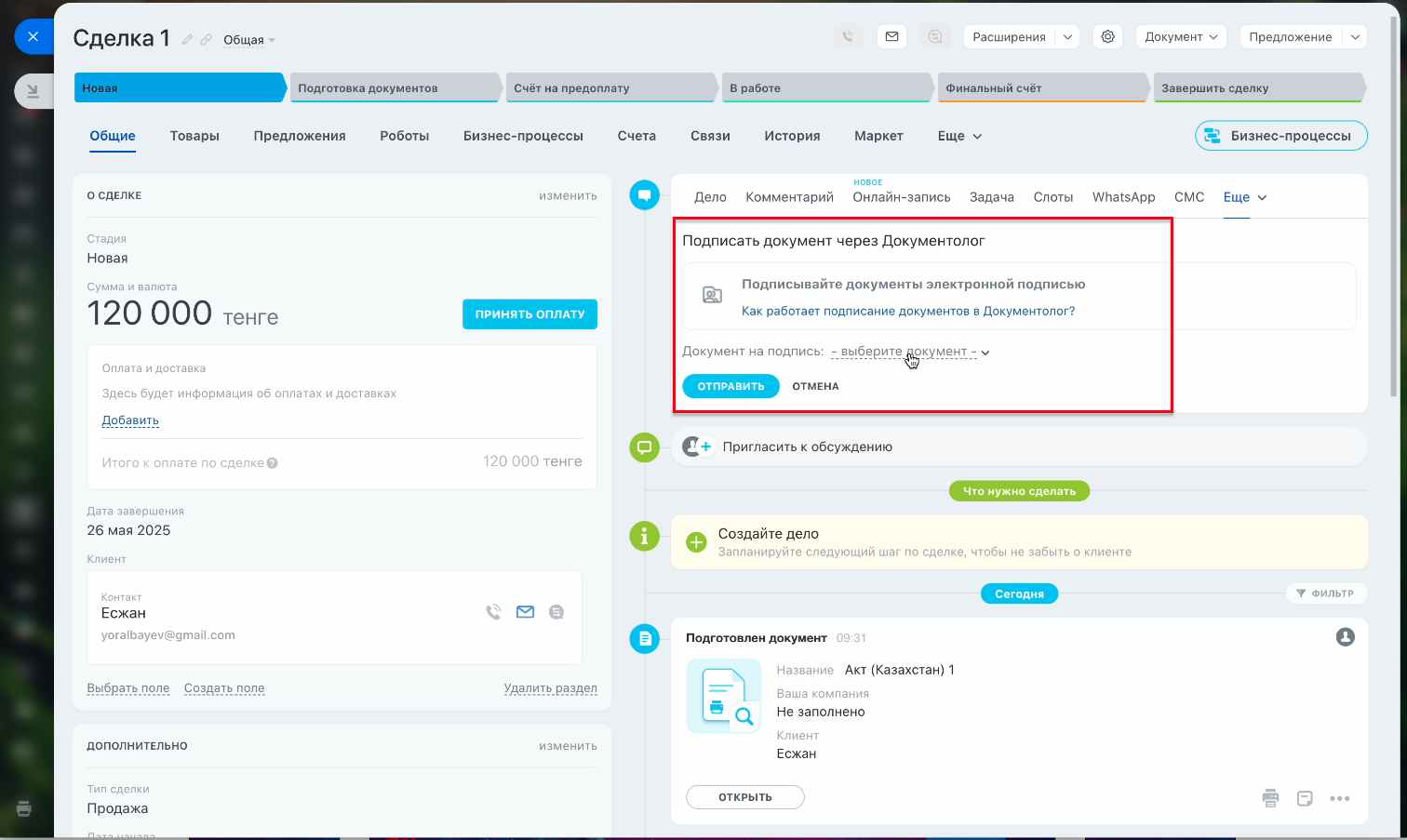
Task: Set stage to Подготовка документов
Action: click(395, 87)
